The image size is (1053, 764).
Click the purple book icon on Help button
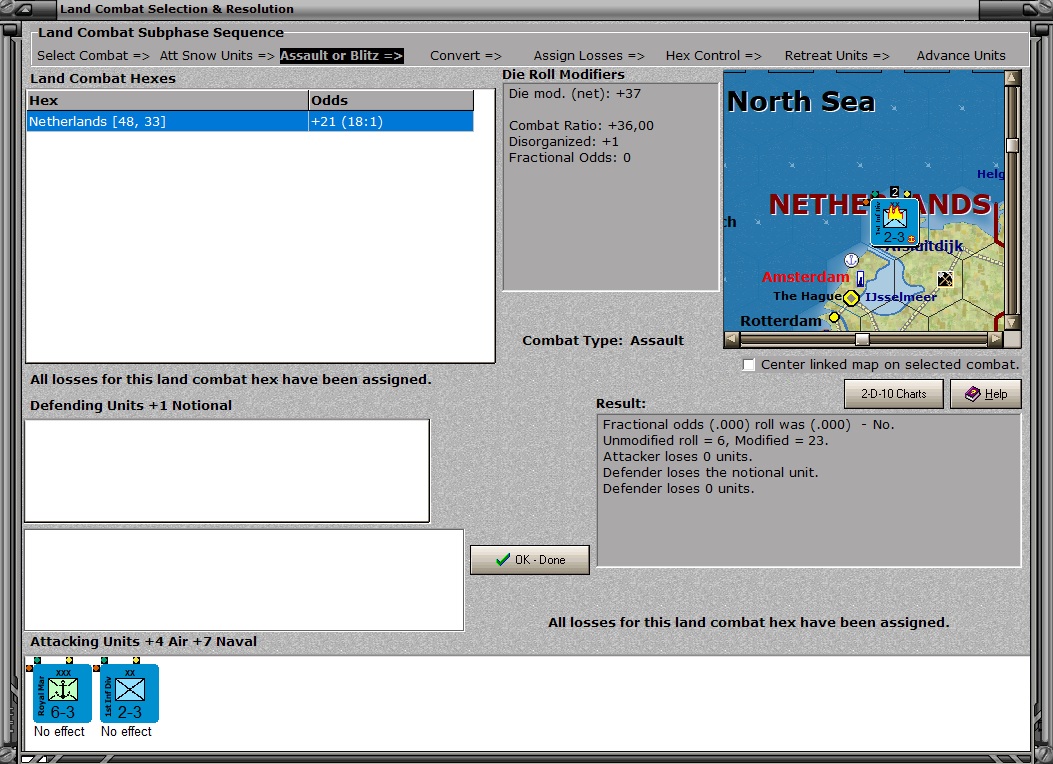(x=972, y=394)
